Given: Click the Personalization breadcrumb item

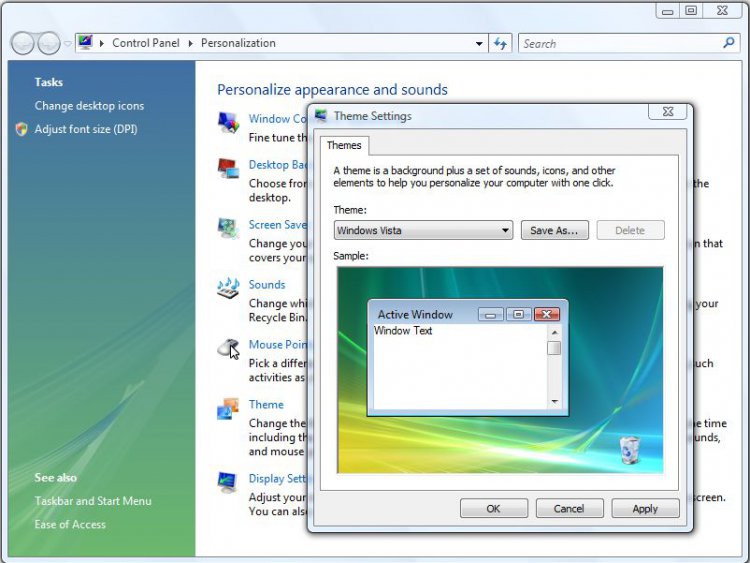Looking at the screenshot, I should pos(238,43).
